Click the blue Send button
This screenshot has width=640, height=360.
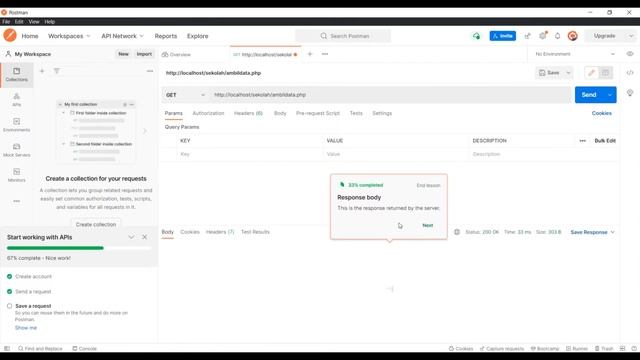click(x=589, y=95)
